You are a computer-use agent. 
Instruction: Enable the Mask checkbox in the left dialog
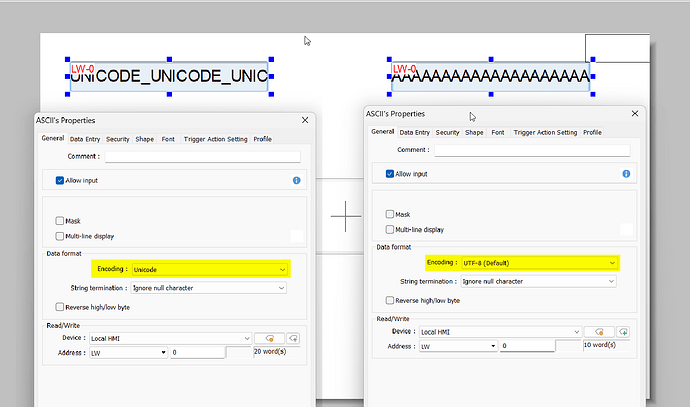(60, 221)
